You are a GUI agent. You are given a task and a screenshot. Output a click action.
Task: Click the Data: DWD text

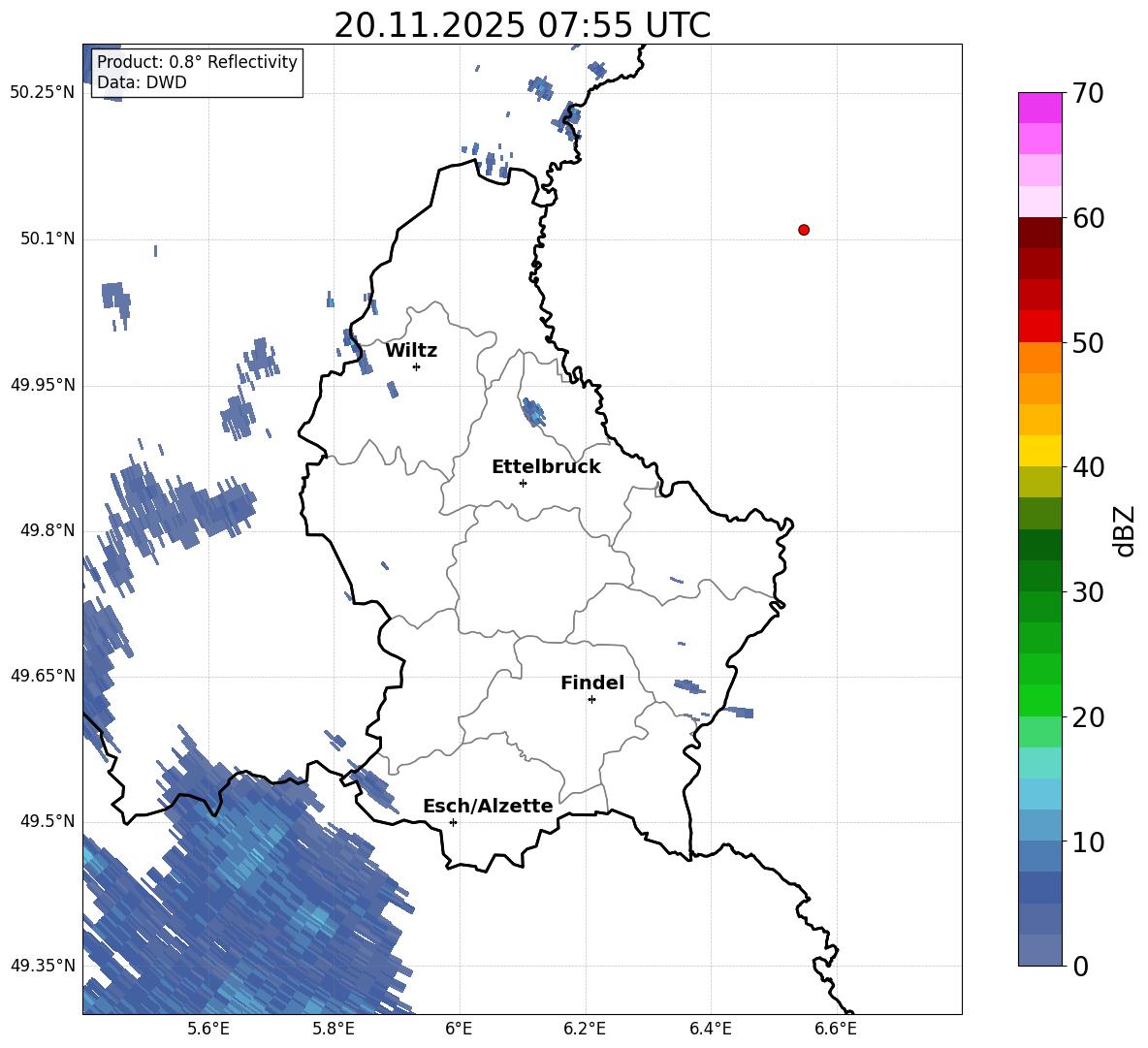(142, 82)
